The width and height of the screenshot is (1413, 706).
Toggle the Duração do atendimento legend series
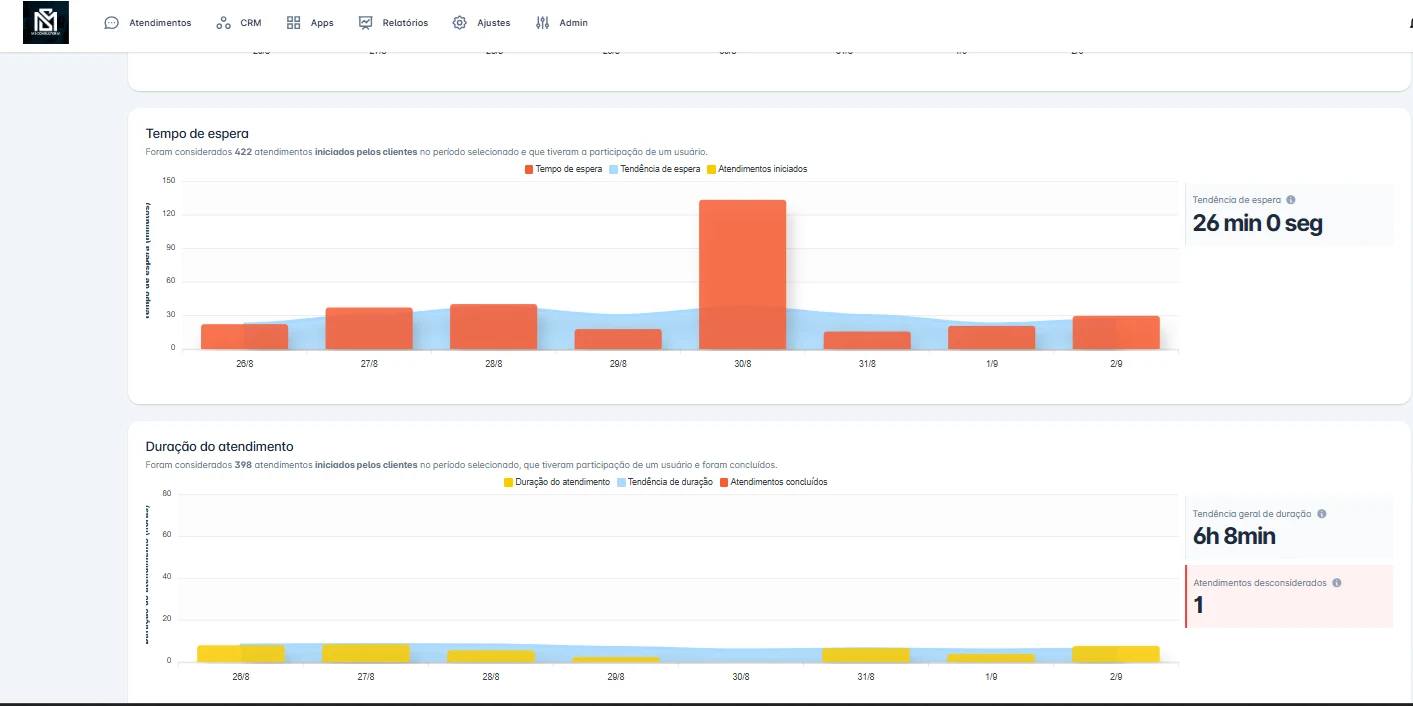(556, 482)
